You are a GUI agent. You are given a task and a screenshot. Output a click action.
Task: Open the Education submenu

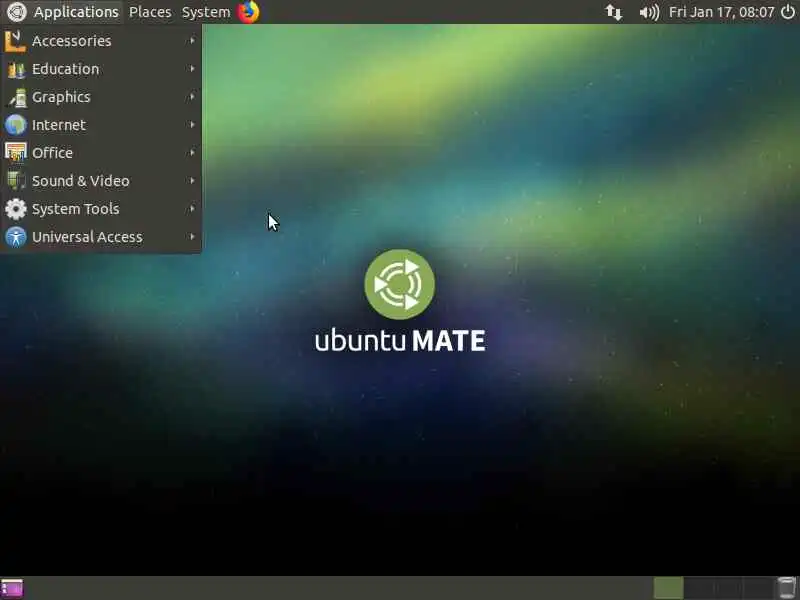pos(101,69)
